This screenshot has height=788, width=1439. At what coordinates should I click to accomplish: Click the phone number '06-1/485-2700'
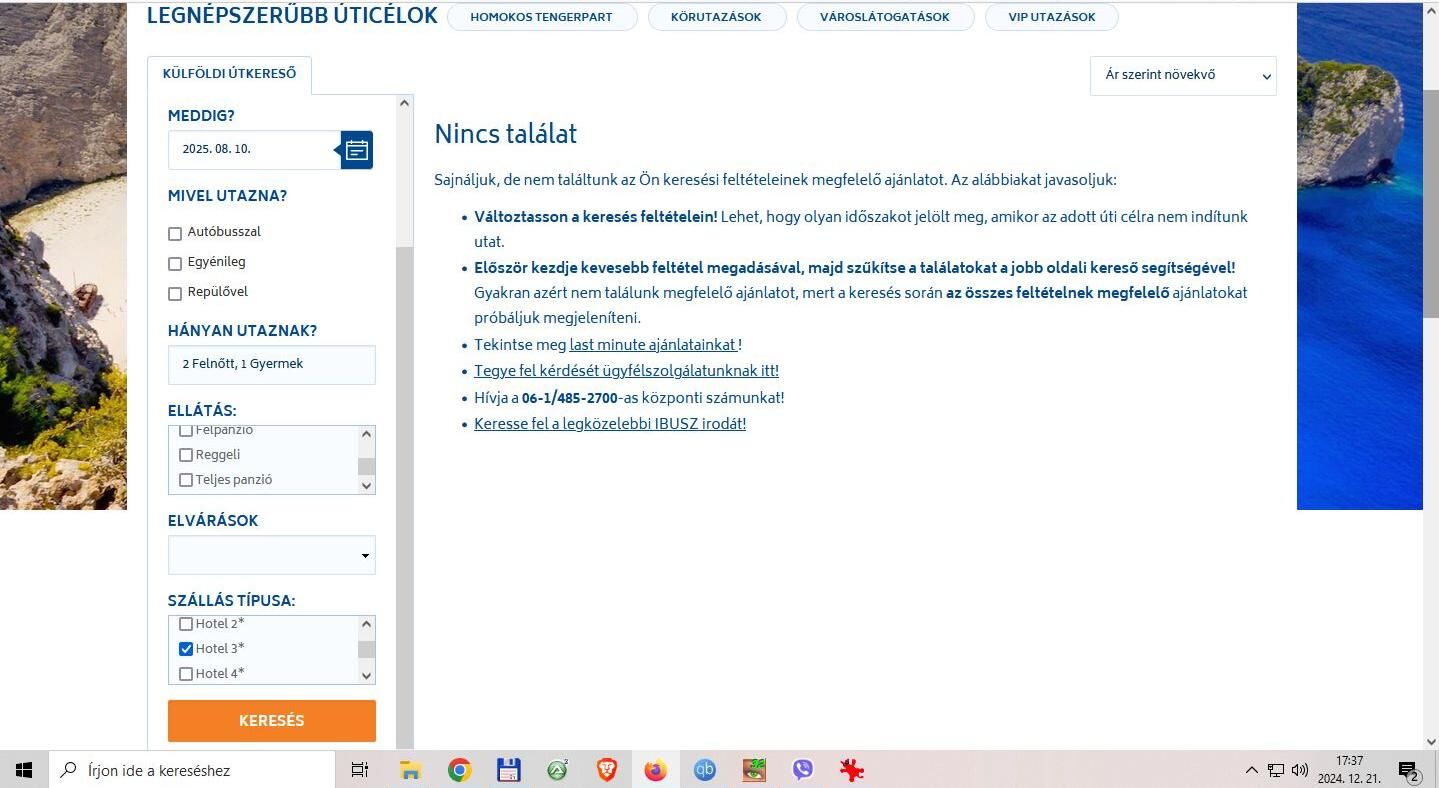click(570, 398)
